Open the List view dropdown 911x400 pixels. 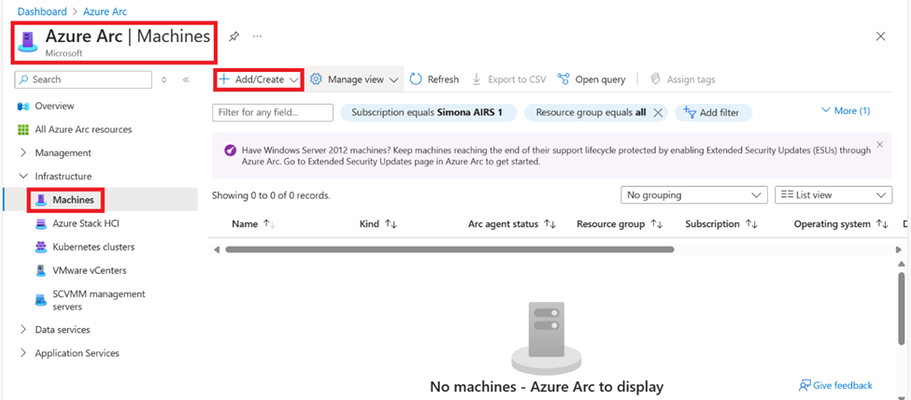(x=834, y=195)
